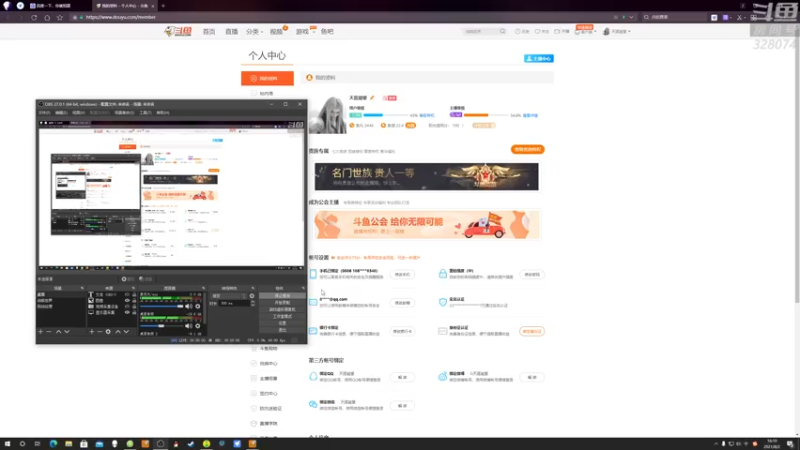Toggle lock on Image source

pos(134,301)
